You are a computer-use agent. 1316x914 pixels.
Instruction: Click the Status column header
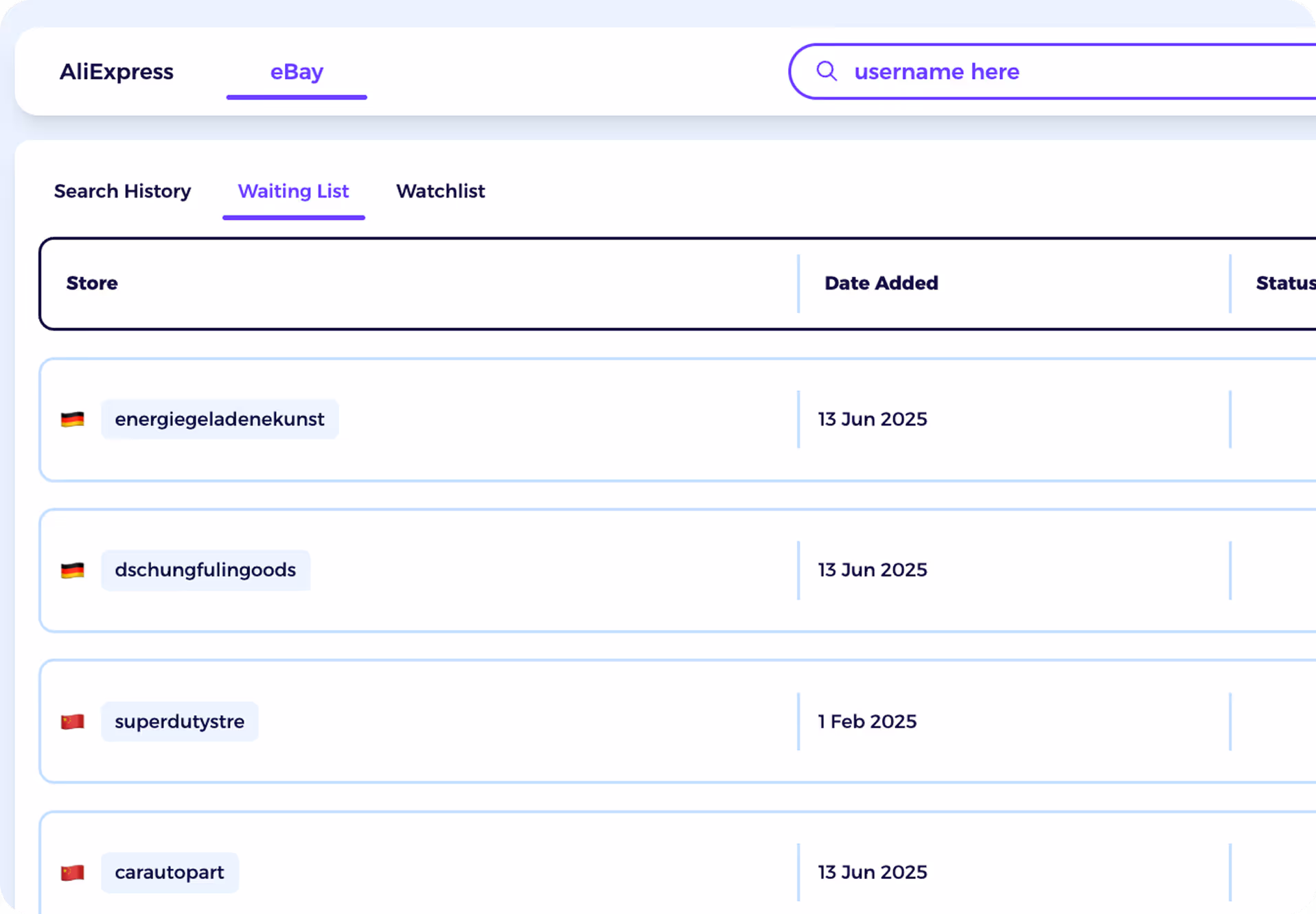click(1285, 283)
